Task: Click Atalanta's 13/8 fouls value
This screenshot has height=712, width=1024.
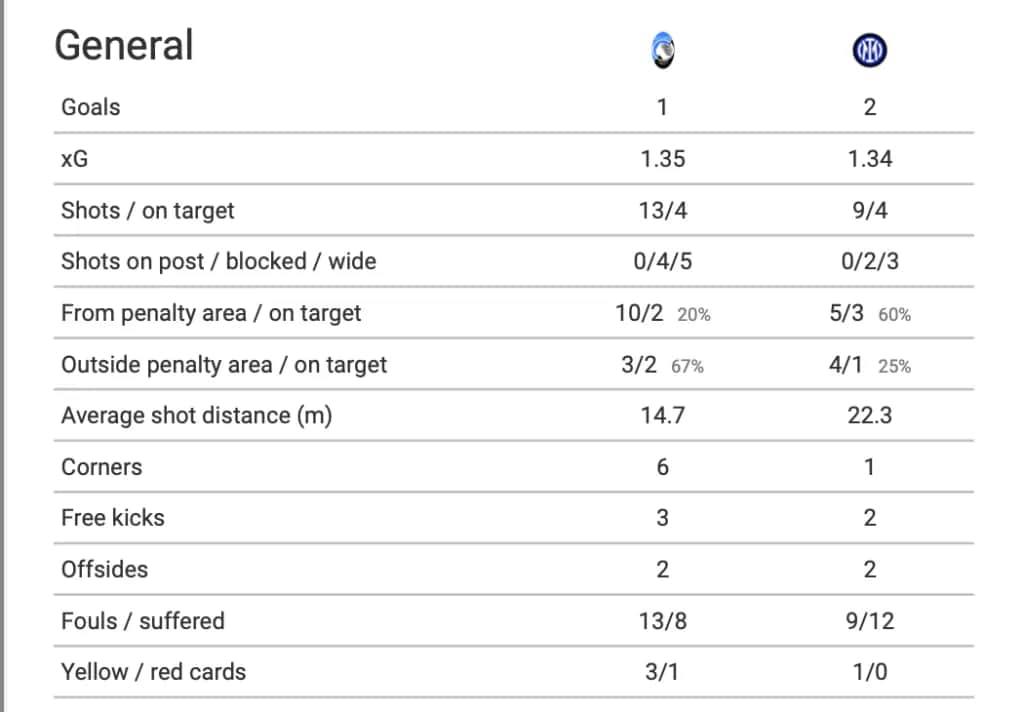Action: click(663, 621)
